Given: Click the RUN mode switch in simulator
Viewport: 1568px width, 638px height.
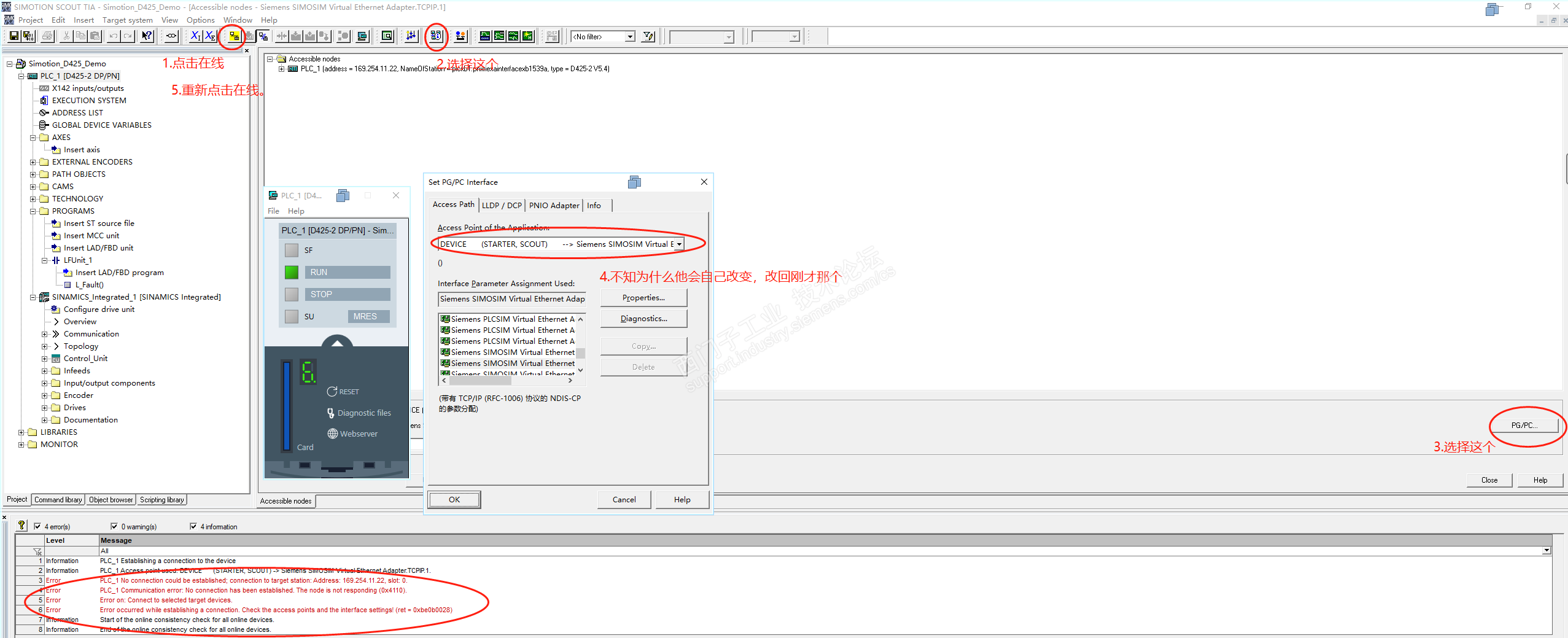Looking at the screenshot, I should point(347,273).
